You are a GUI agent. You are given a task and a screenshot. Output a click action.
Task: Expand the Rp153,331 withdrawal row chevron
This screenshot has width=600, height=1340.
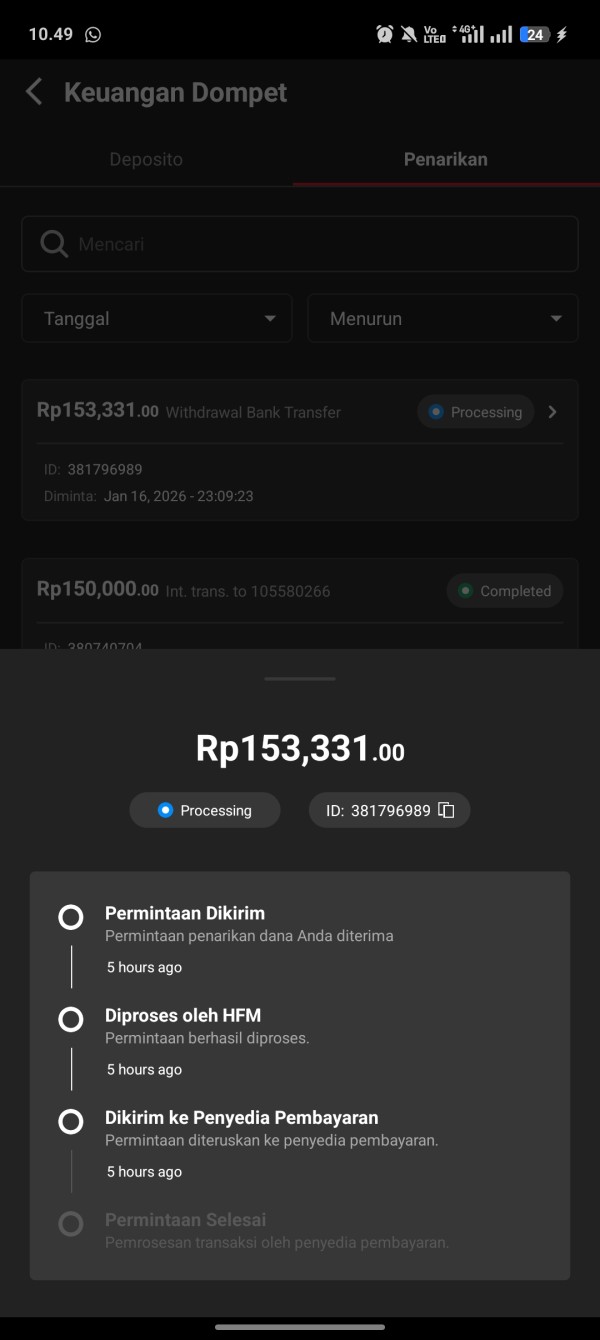553,412
